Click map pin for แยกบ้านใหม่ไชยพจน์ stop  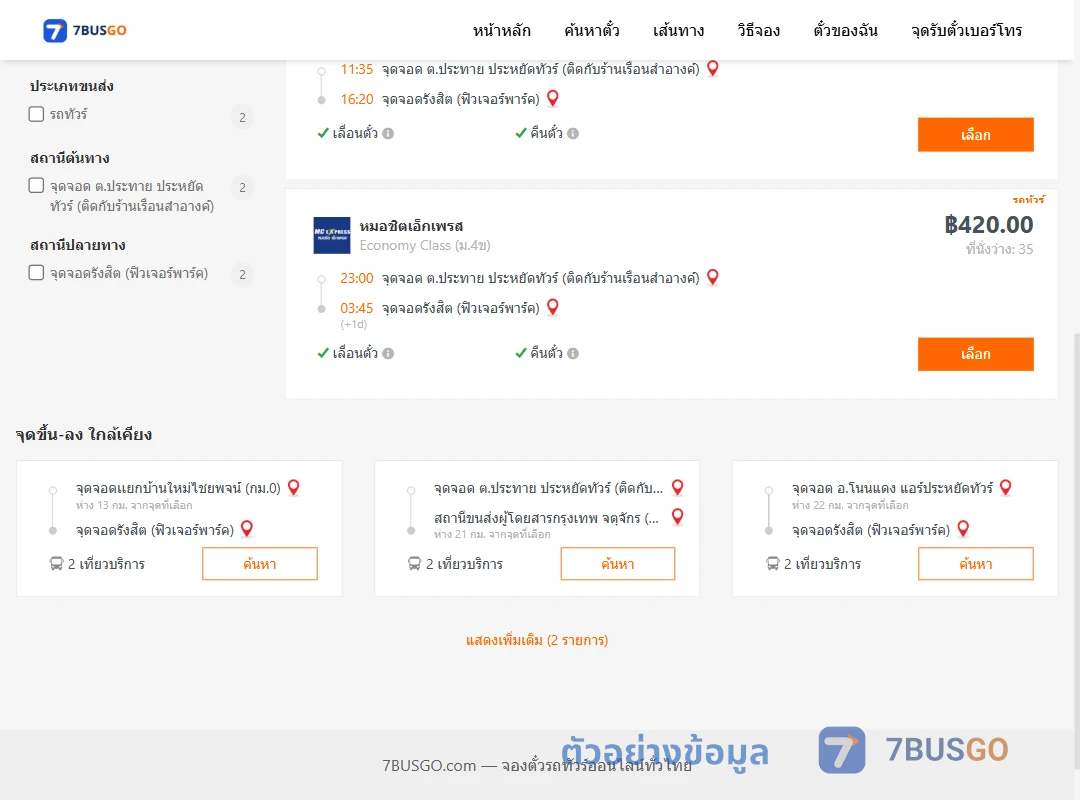click(293, 488)
